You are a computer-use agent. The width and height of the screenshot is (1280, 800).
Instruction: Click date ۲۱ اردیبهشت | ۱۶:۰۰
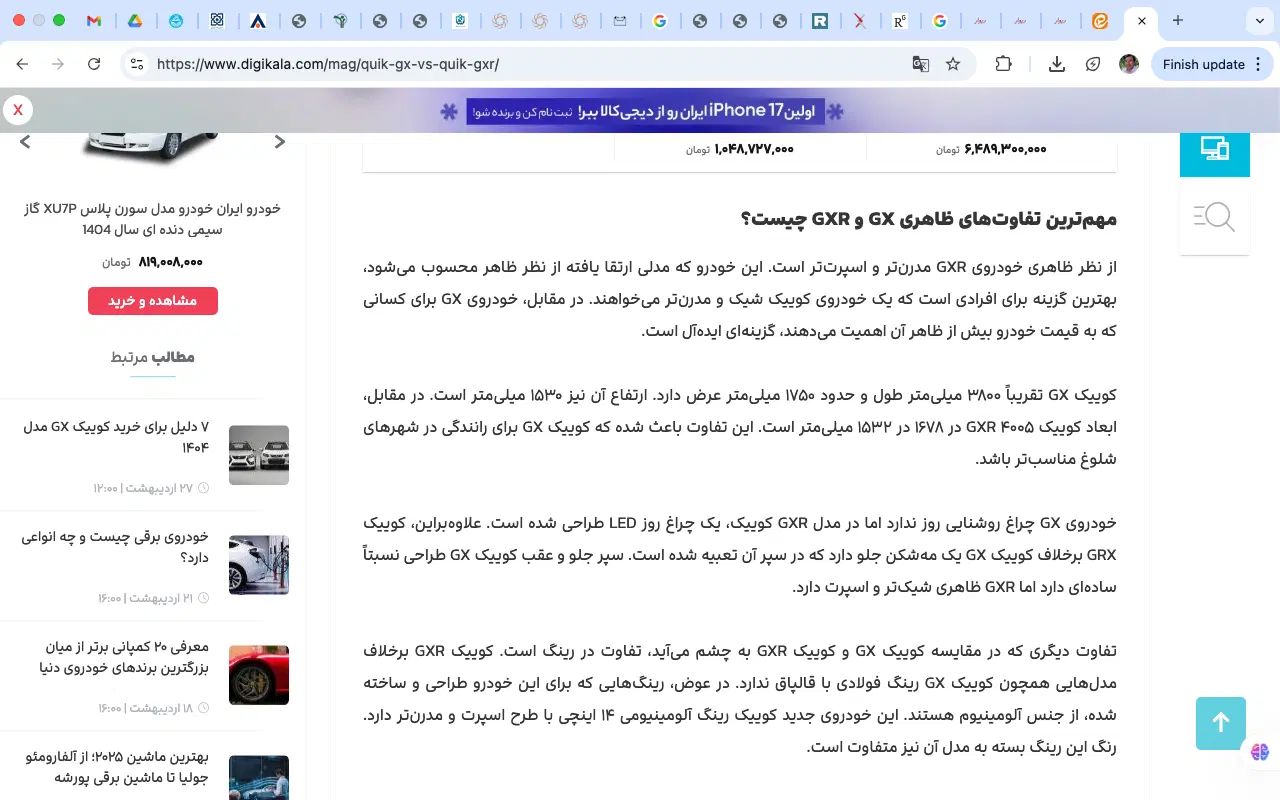(154, 598)
